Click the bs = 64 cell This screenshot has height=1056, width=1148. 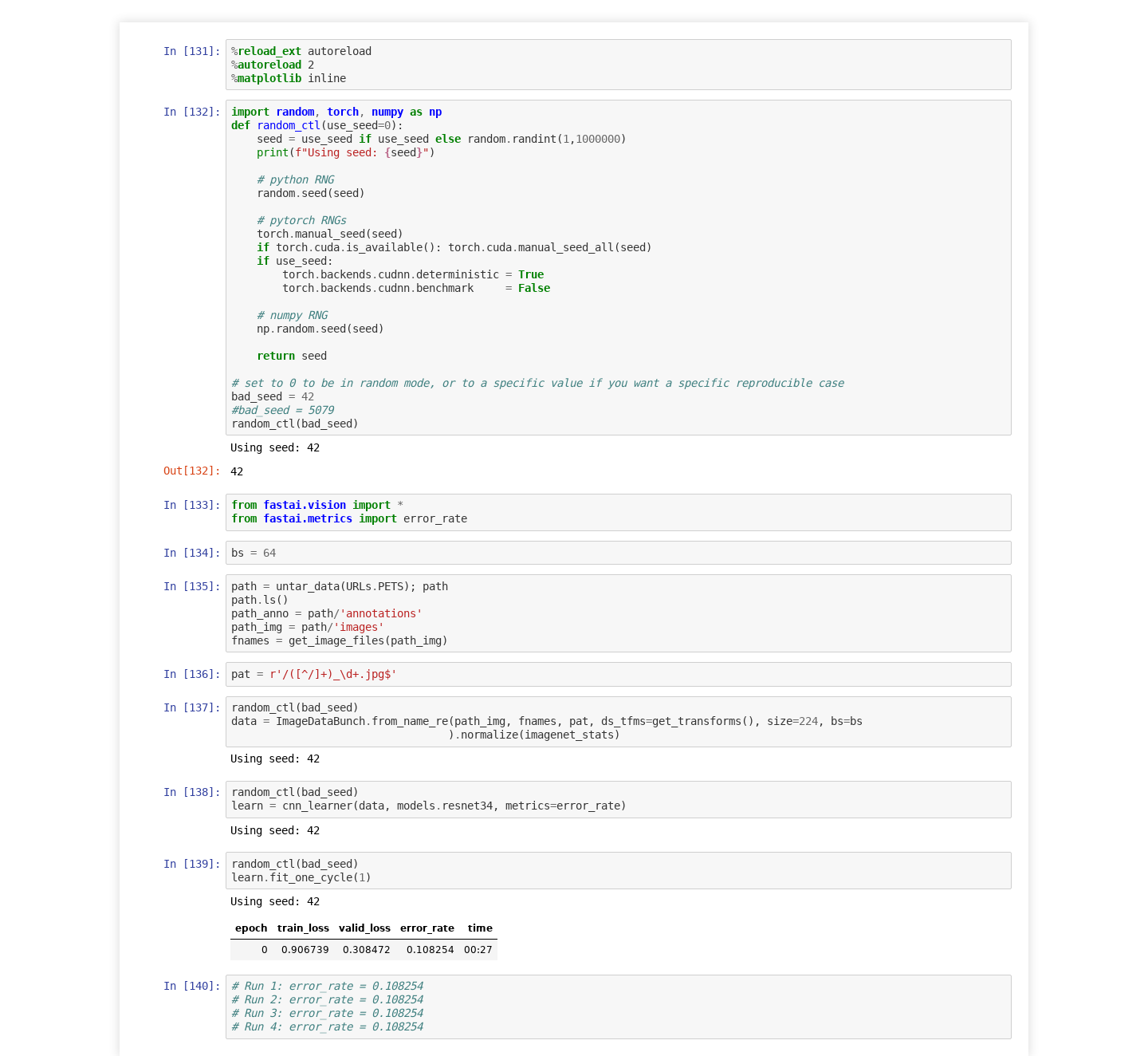pos(618,553)
